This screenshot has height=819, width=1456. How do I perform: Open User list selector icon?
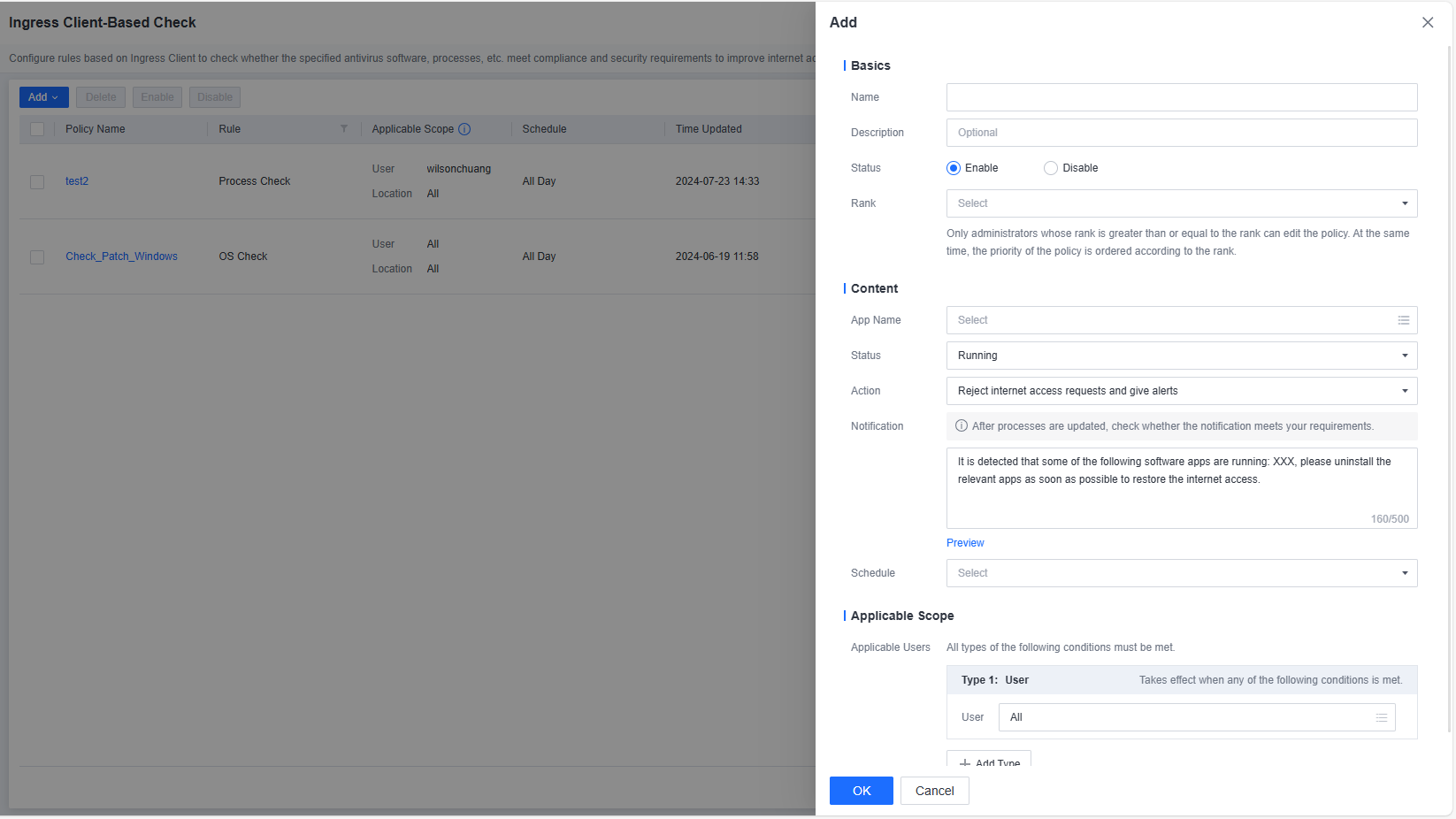[1382, 717]
